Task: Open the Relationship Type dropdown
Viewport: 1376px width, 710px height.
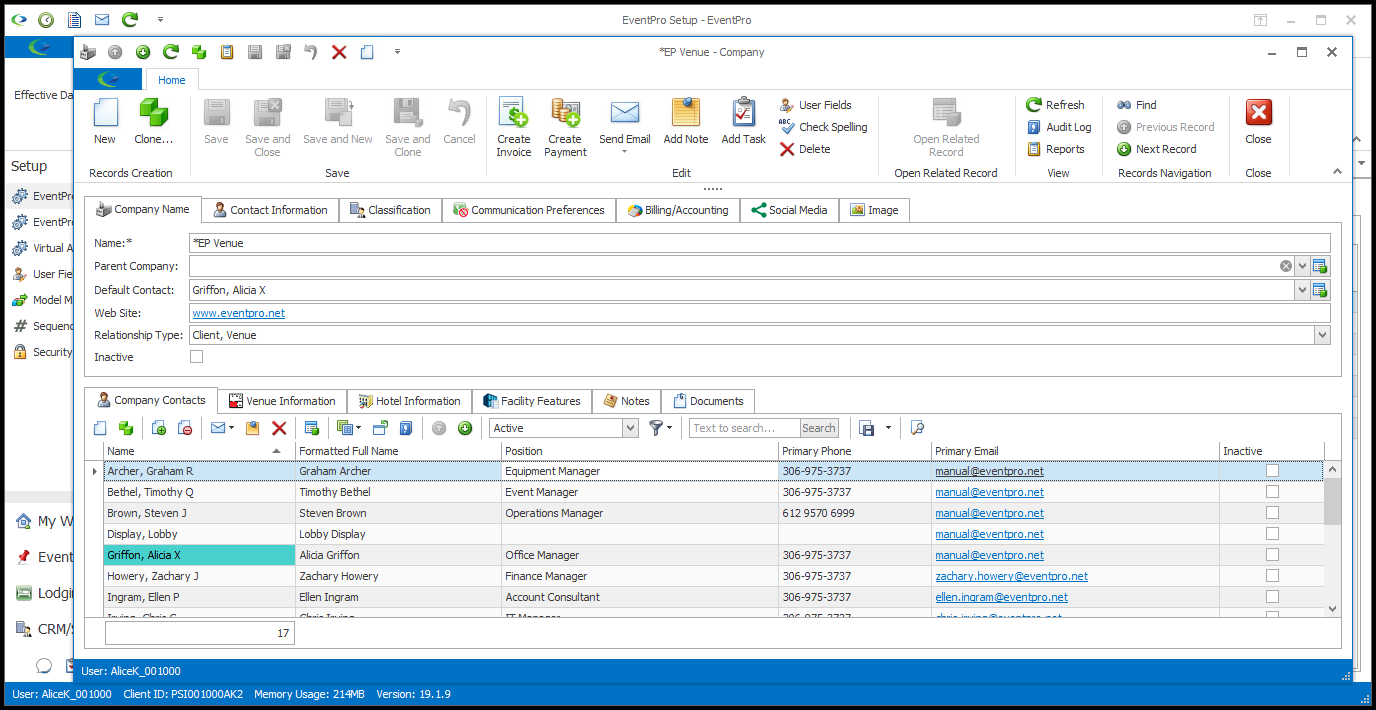Action: pos(1323,336)
